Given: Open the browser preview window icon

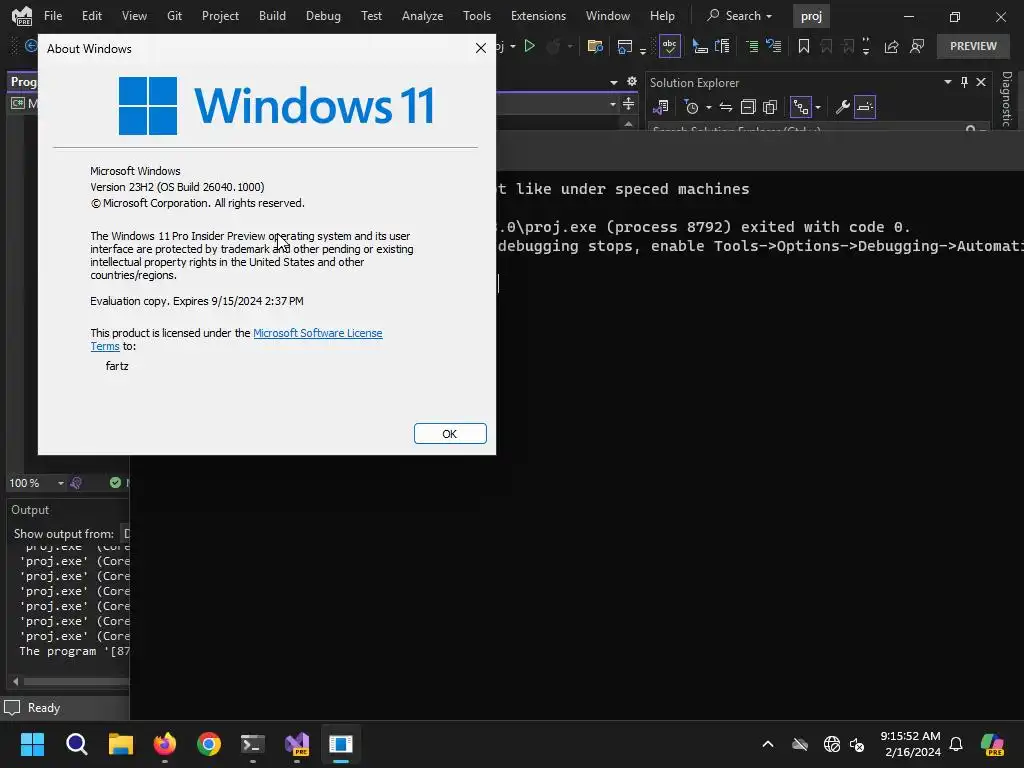Looking at the screenshot, I should pyautogui.click(x=624, y=46).
